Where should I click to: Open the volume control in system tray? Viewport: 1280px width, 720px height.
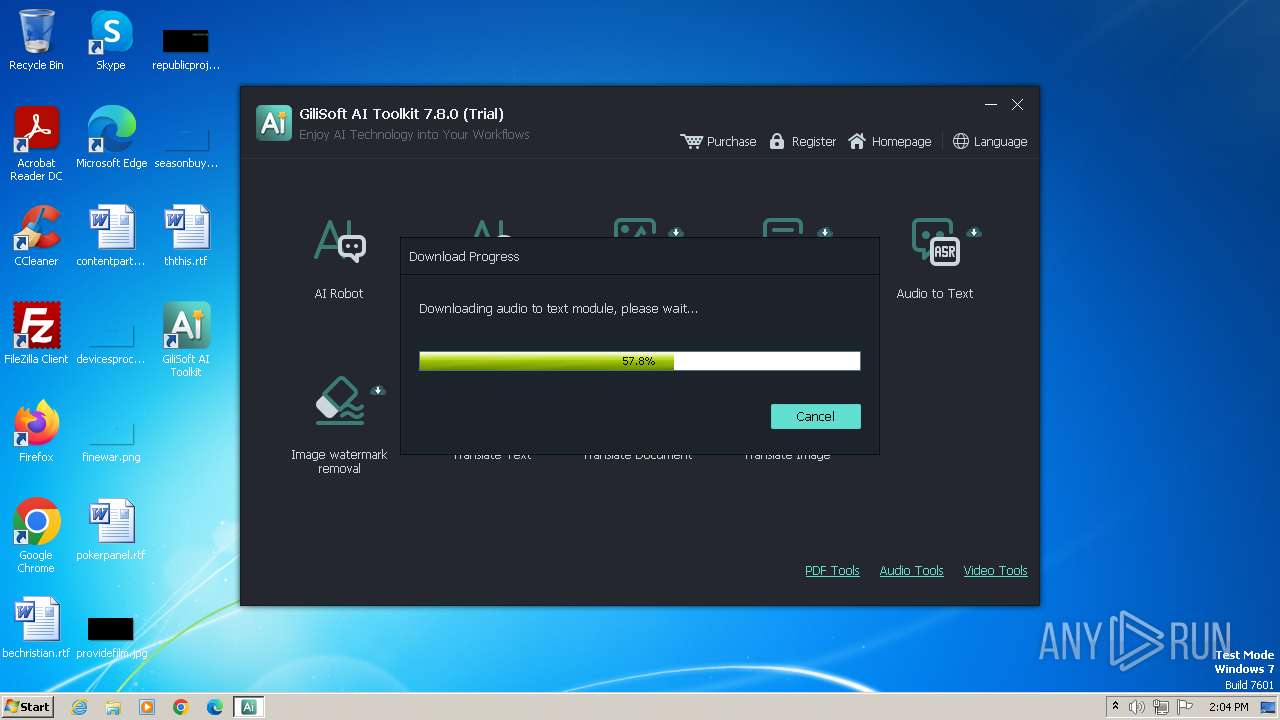pyautogui.click(x=1137, y=707)
